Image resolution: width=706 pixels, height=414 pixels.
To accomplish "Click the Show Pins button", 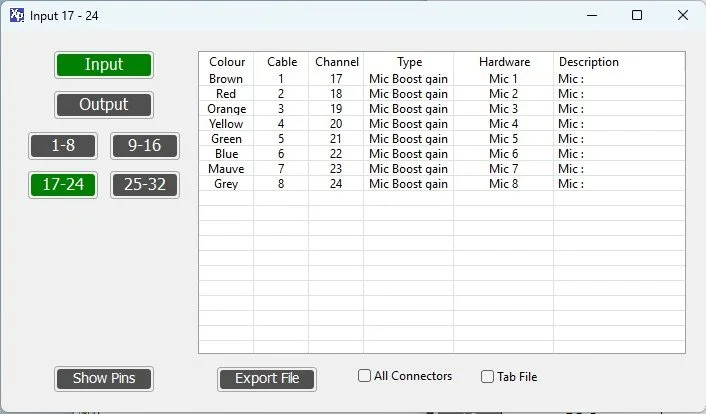I will tap(104, 378).
